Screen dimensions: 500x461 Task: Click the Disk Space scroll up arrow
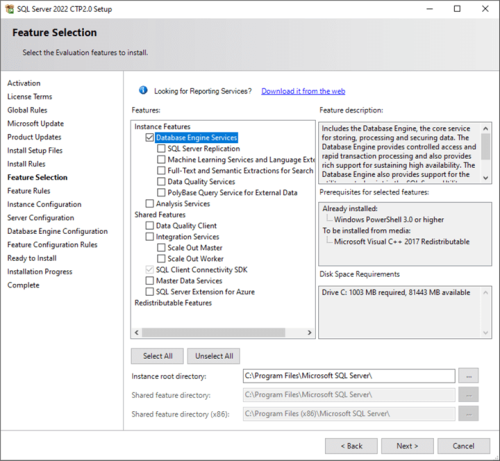pyautogui.click(x=486, y=293)
